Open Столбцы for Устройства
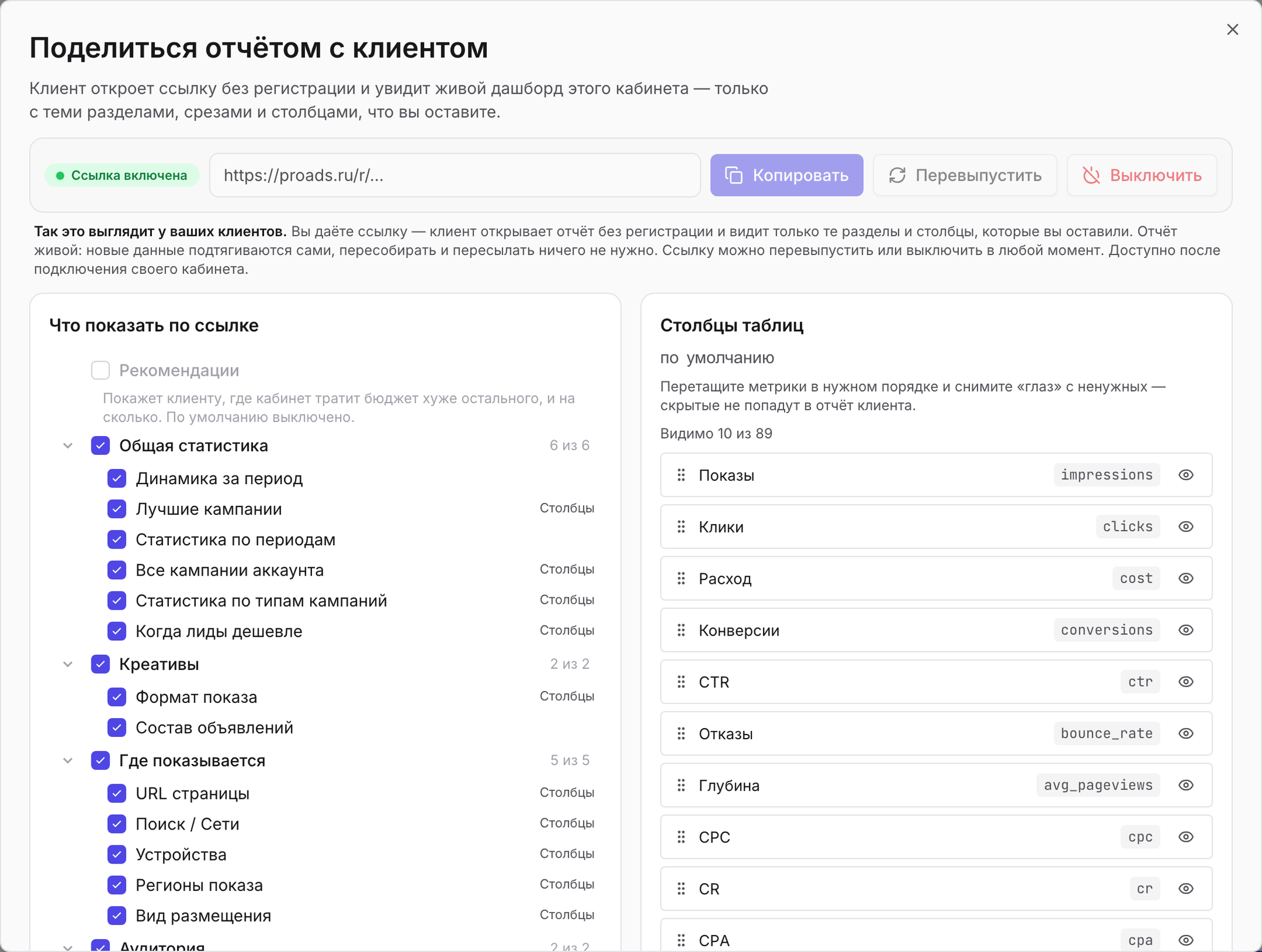 566,854
